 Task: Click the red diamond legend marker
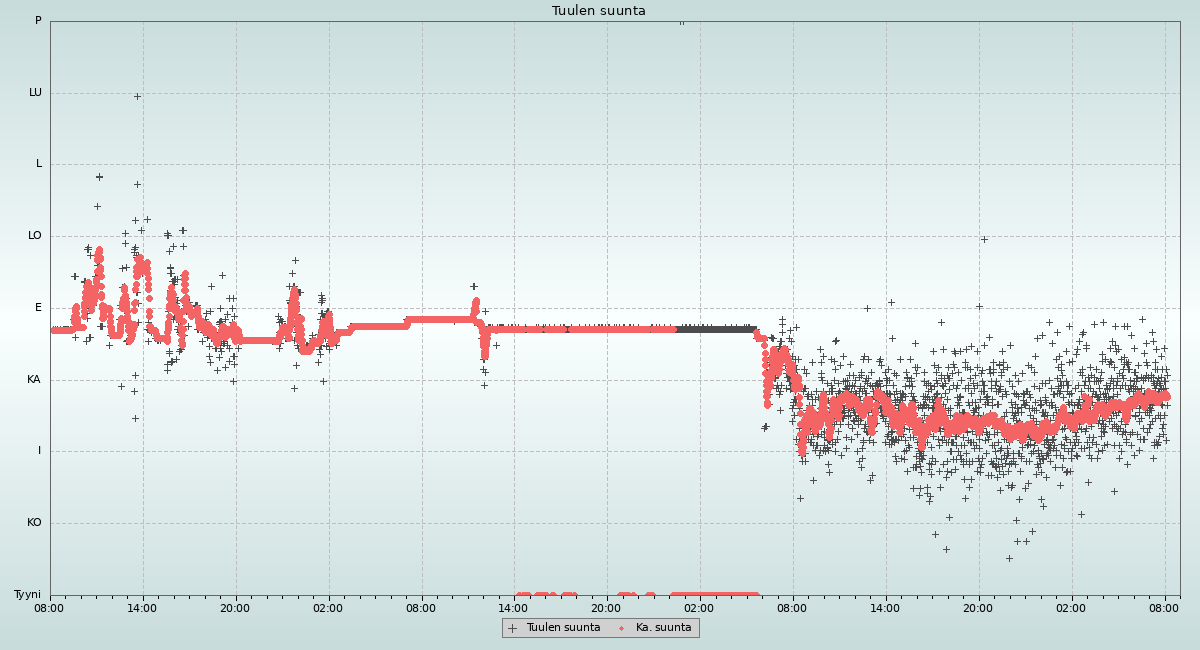[621, 628]
